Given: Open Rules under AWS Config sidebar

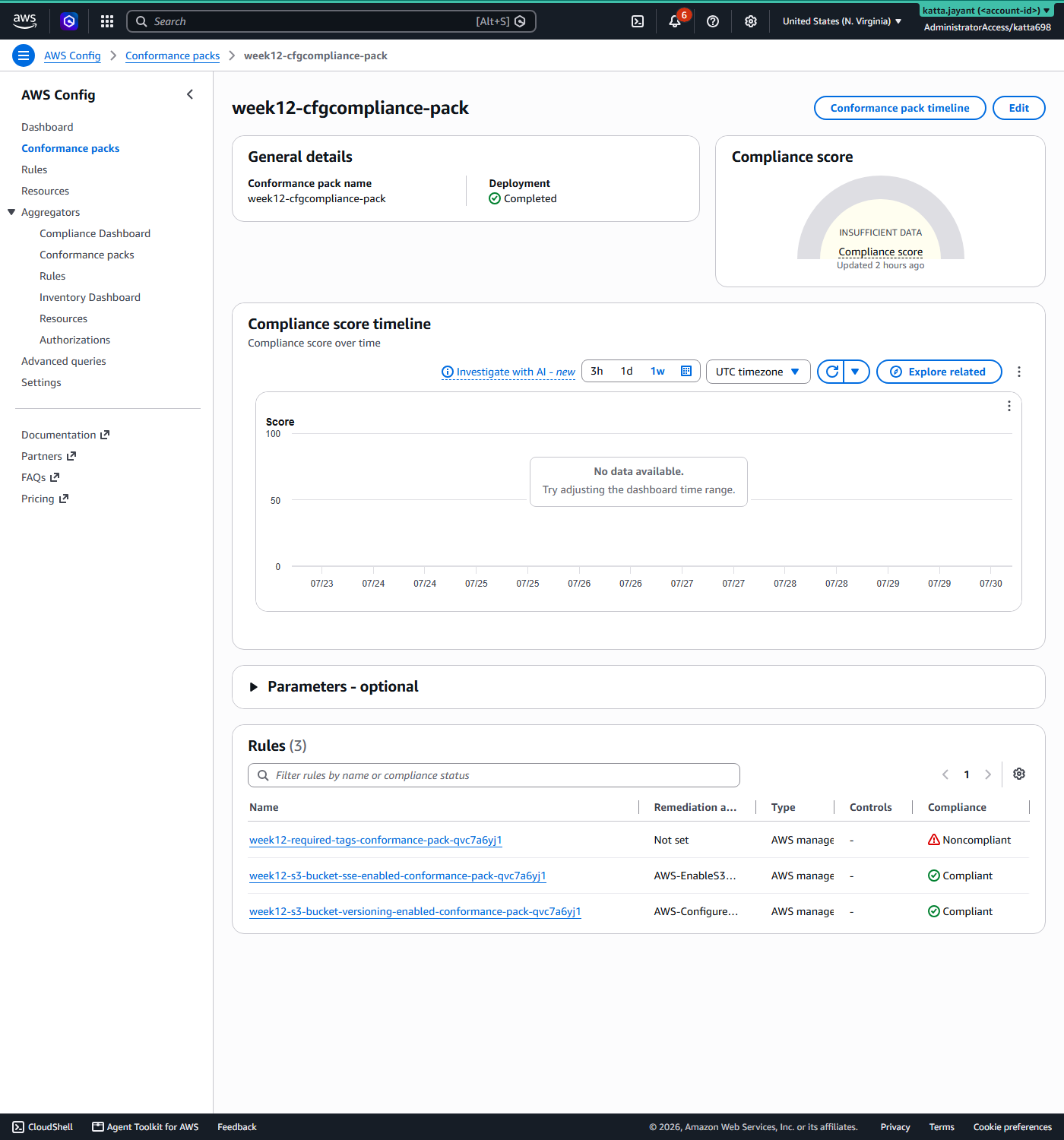Looking at the screenshot, I should 34,169.
